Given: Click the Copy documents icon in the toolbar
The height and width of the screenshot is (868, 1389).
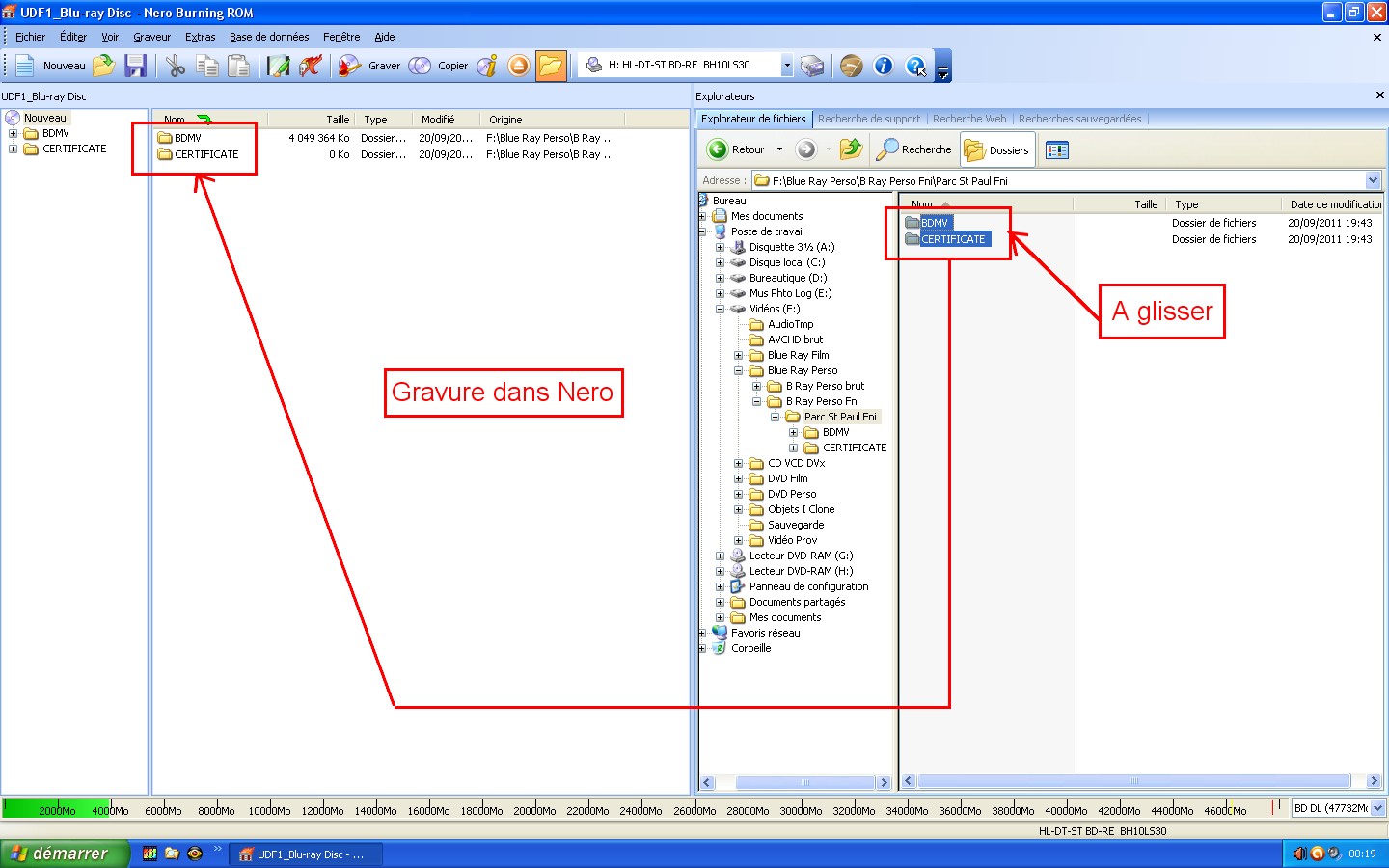Looking at the screenshot, I should [206, 66].
